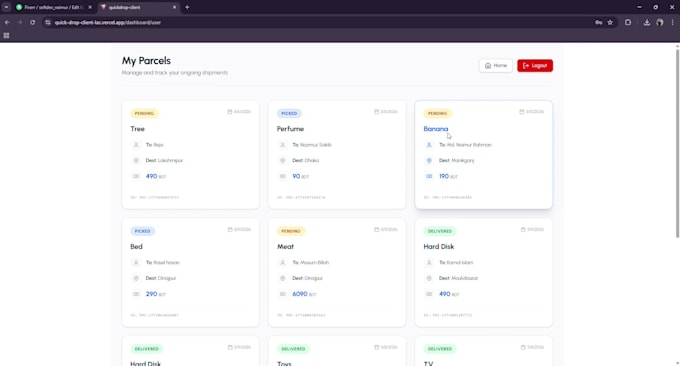680x366 pixels.
Task: Click the price icon beside 290 on Bed card
Action: point(136,294)
